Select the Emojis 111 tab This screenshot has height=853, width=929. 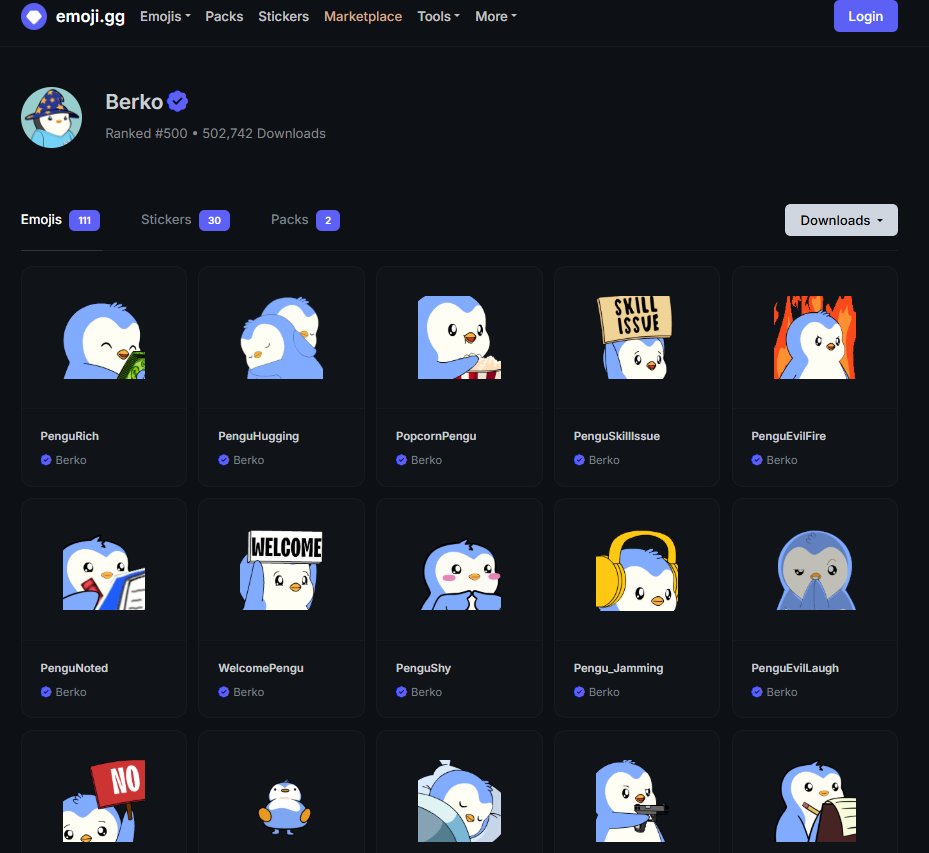[60, 220]
